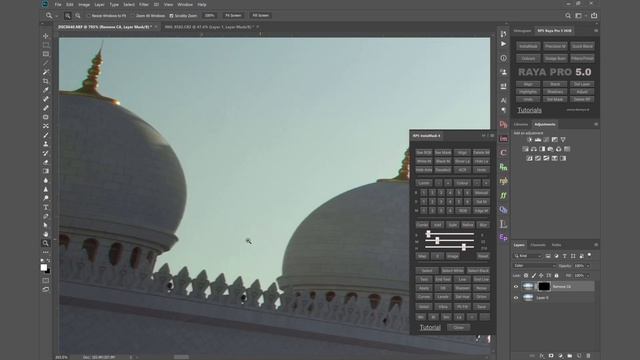Click the share icon at top right

point(594,16)
